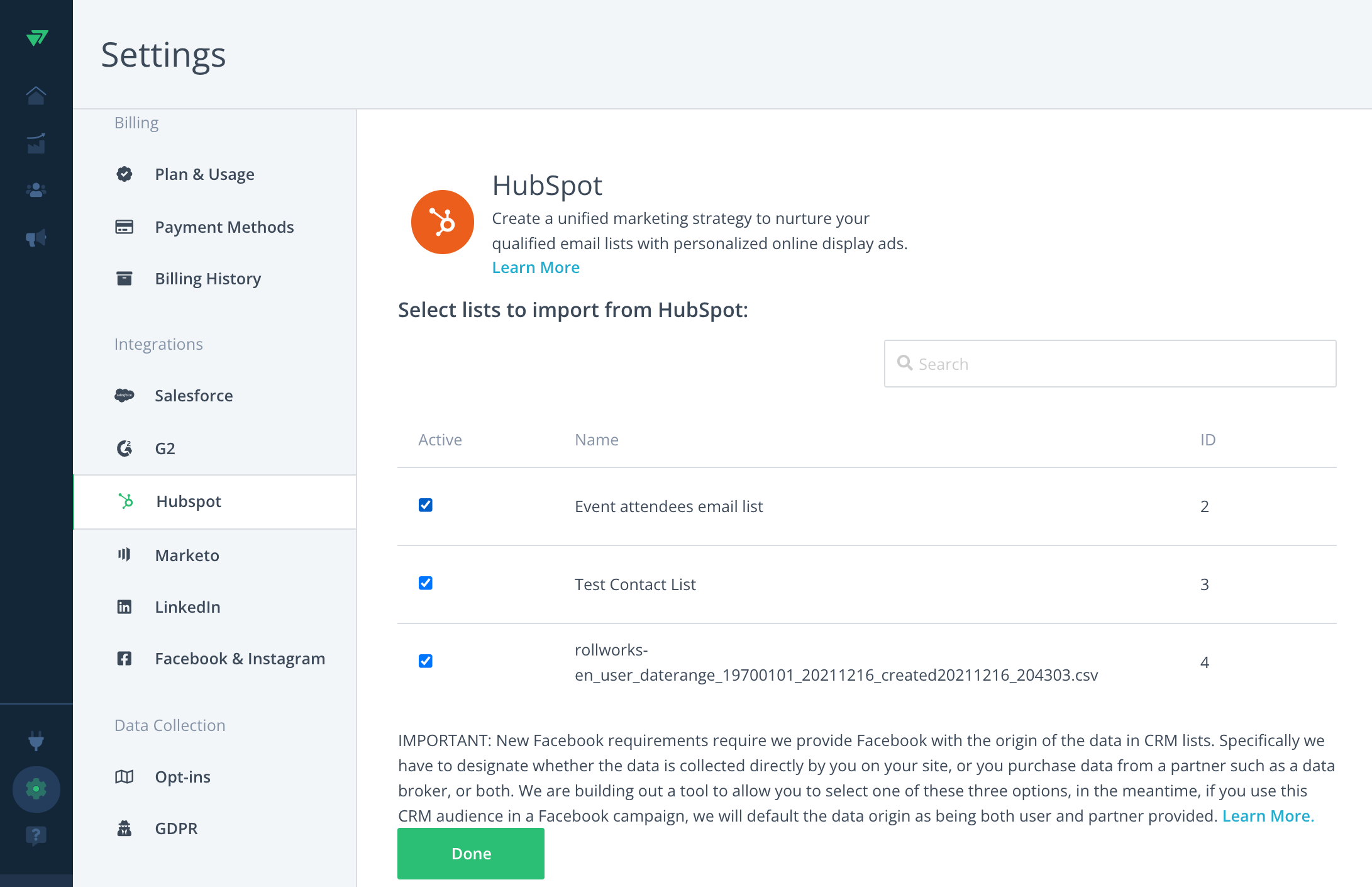Click the orange HubSpot logo

[x=443, y=222]
